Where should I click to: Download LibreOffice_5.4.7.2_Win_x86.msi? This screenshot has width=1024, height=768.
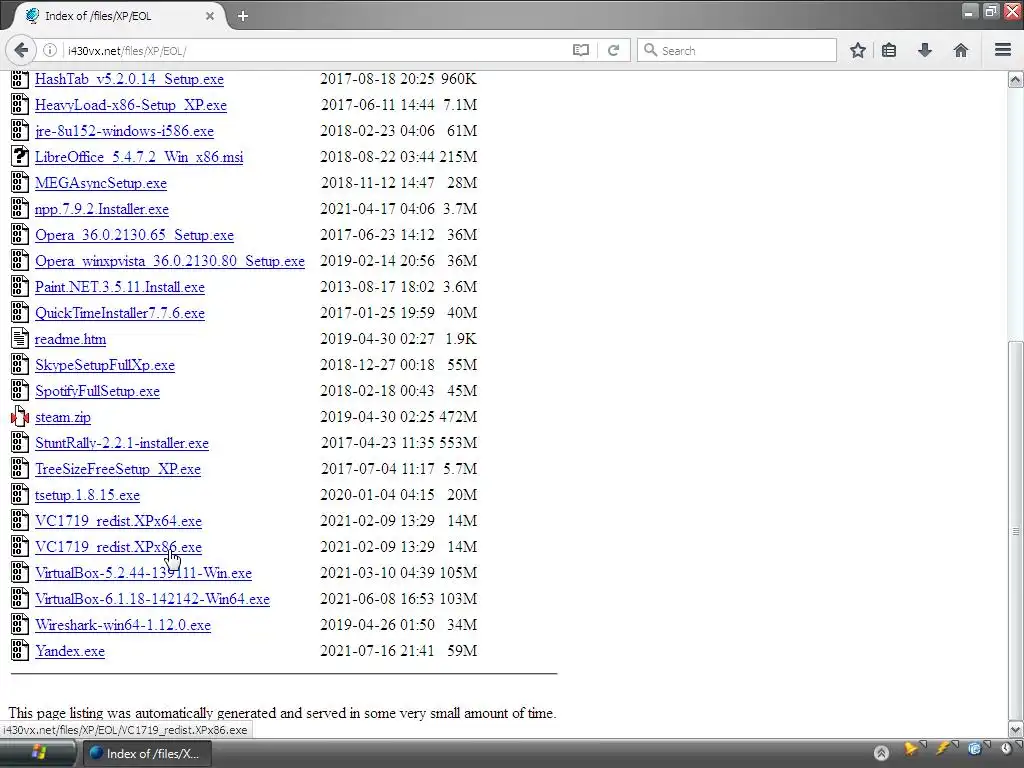pyautogui.click(x=139, y=157)
